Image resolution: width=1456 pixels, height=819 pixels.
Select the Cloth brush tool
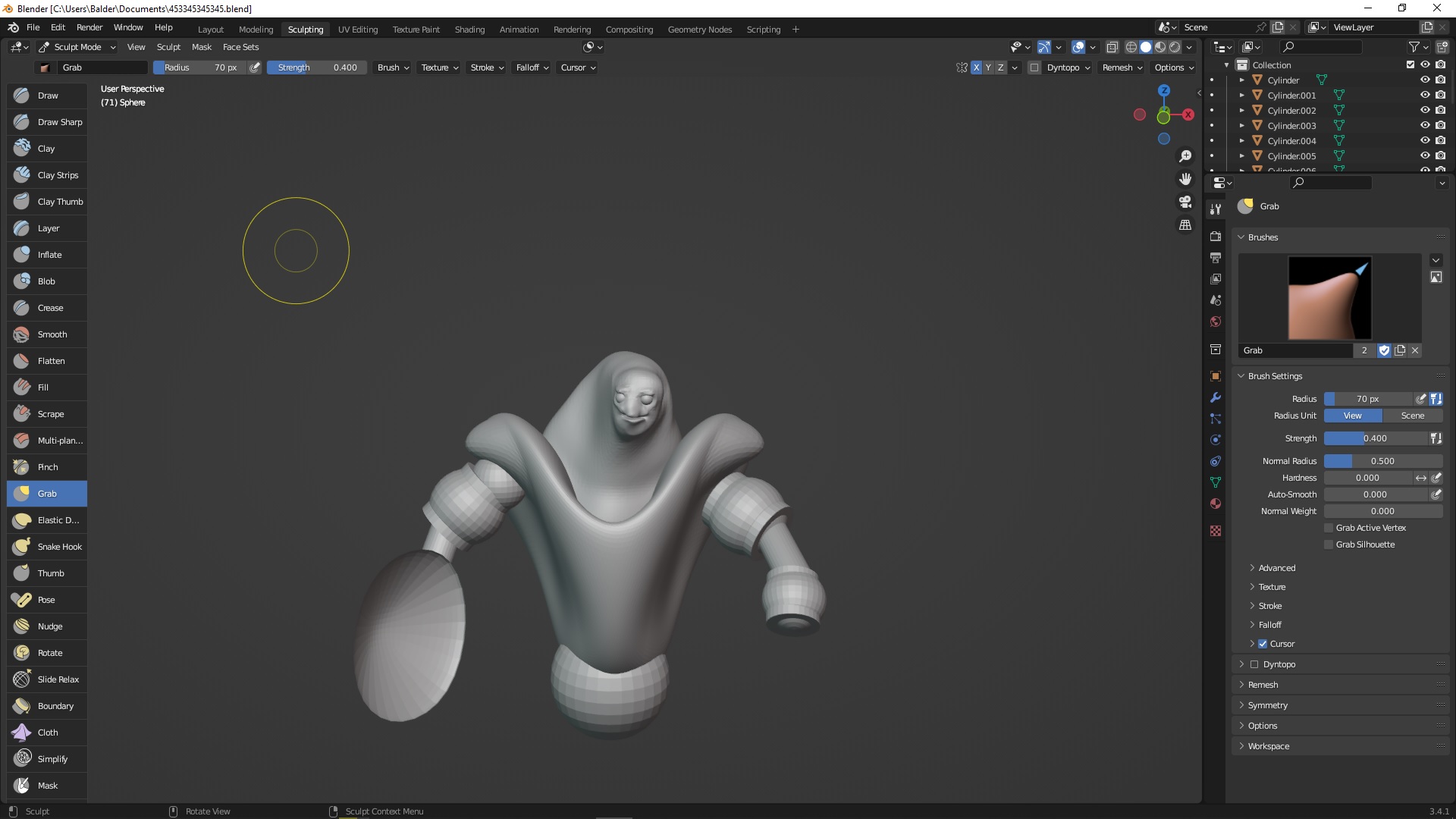tap(47, 733)
